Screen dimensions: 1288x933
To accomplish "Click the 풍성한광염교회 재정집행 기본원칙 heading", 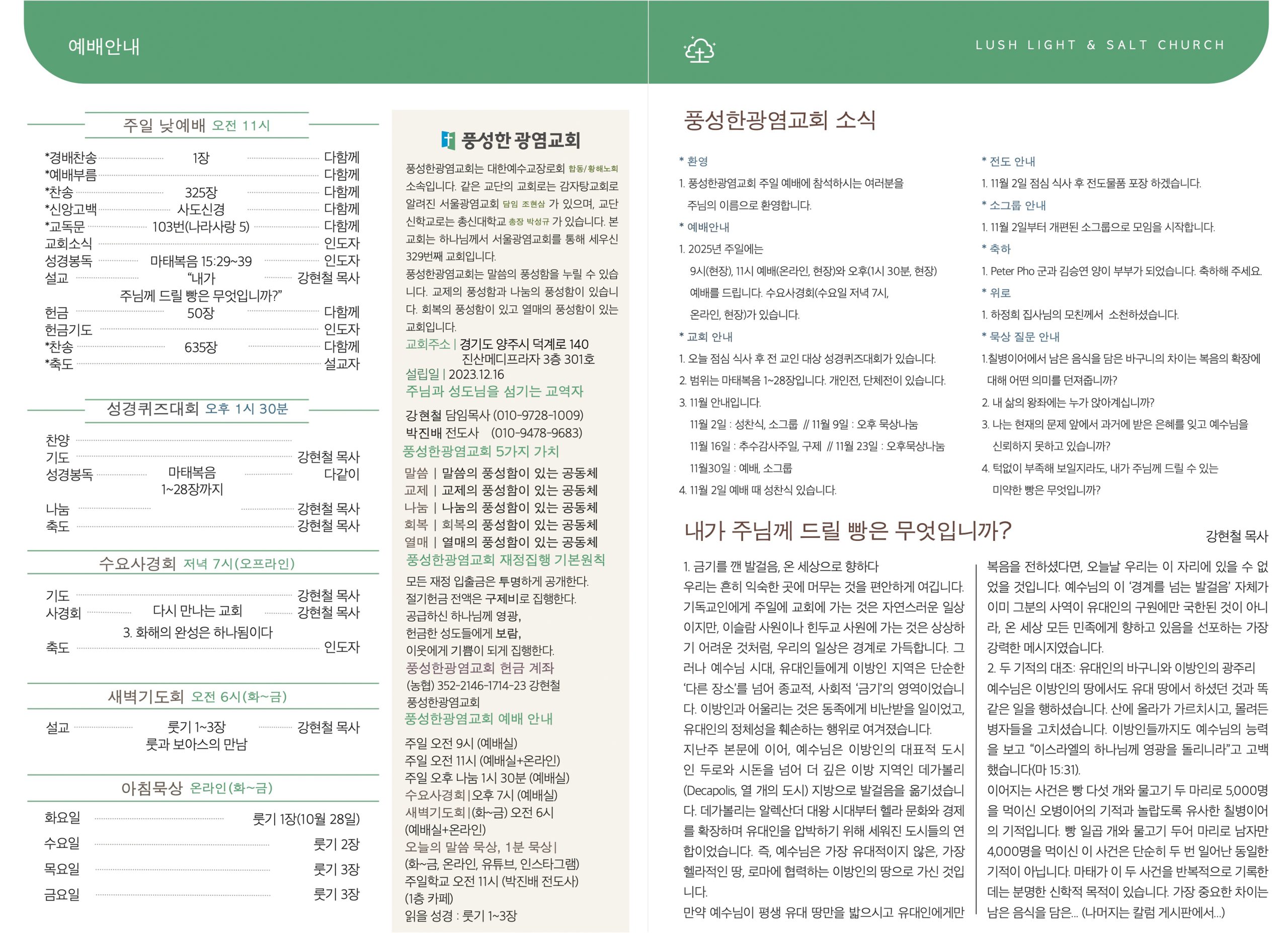I will click(x=505, y=560).
